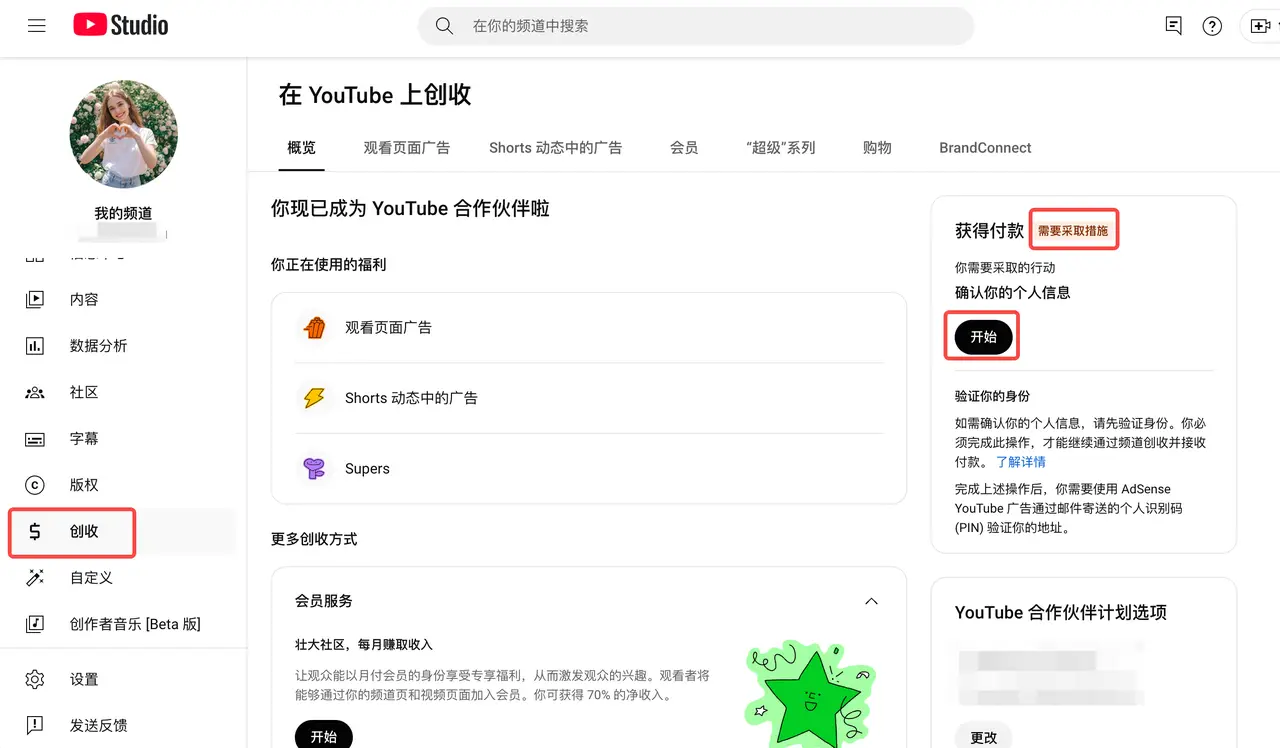Click the 更多创收方式 heading
1280x748 pixels.
[x=314, y=539]
